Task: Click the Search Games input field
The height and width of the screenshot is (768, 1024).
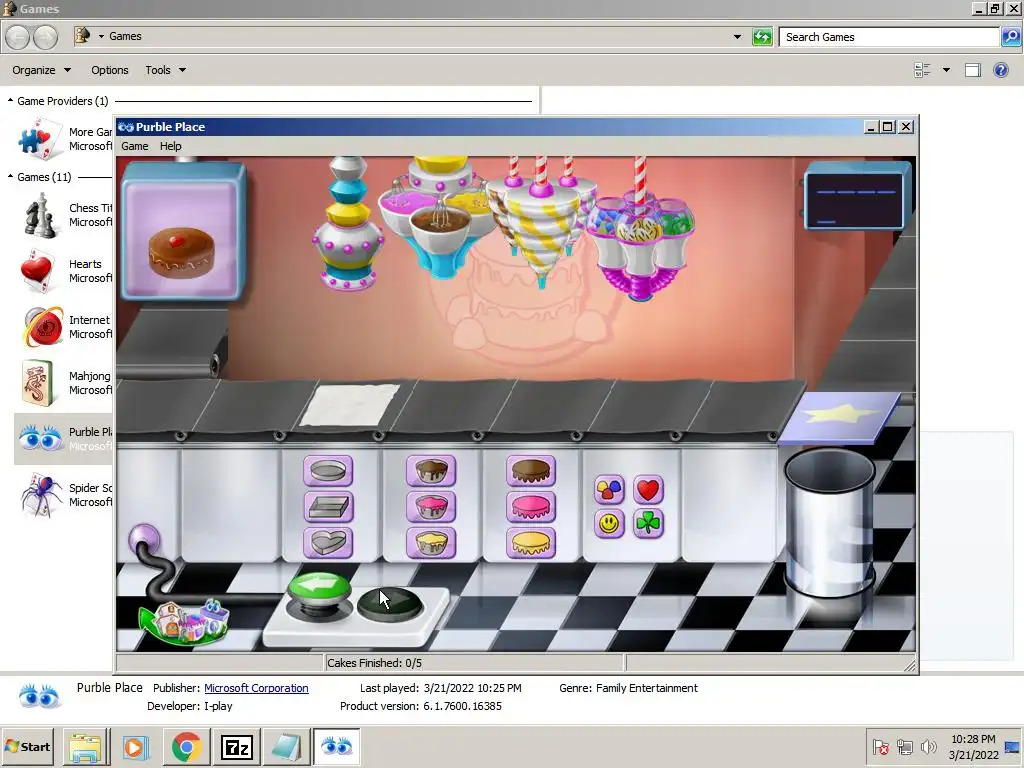Action: (889, 37)
